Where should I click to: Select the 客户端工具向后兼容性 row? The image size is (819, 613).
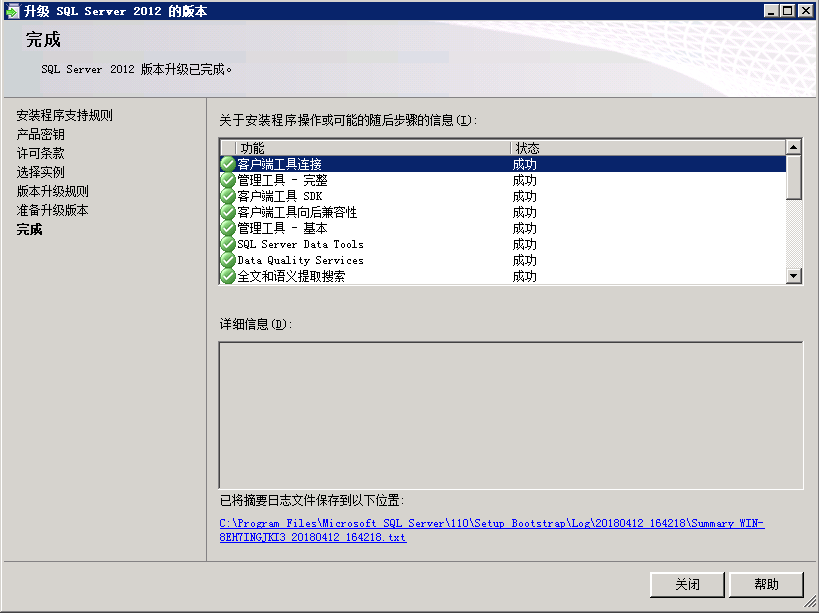click(503, 212)
